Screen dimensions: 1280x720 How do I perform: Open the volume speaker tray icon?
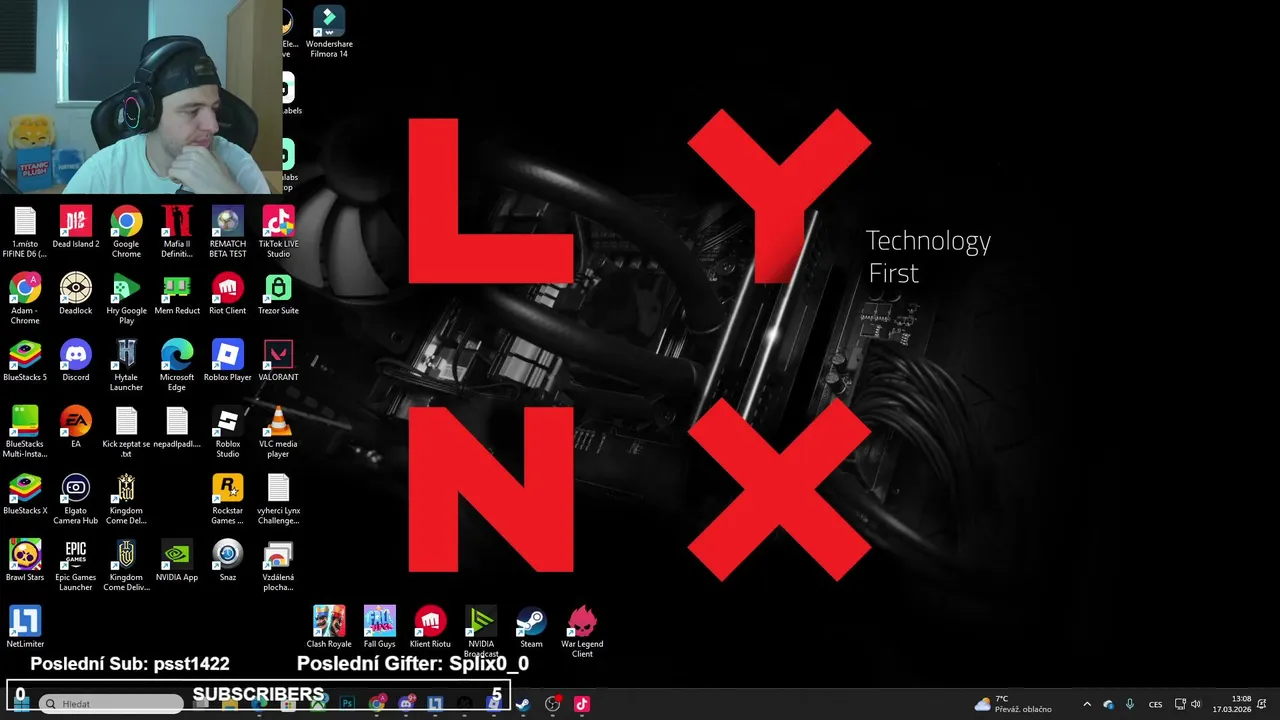(x=1196, y=704)
